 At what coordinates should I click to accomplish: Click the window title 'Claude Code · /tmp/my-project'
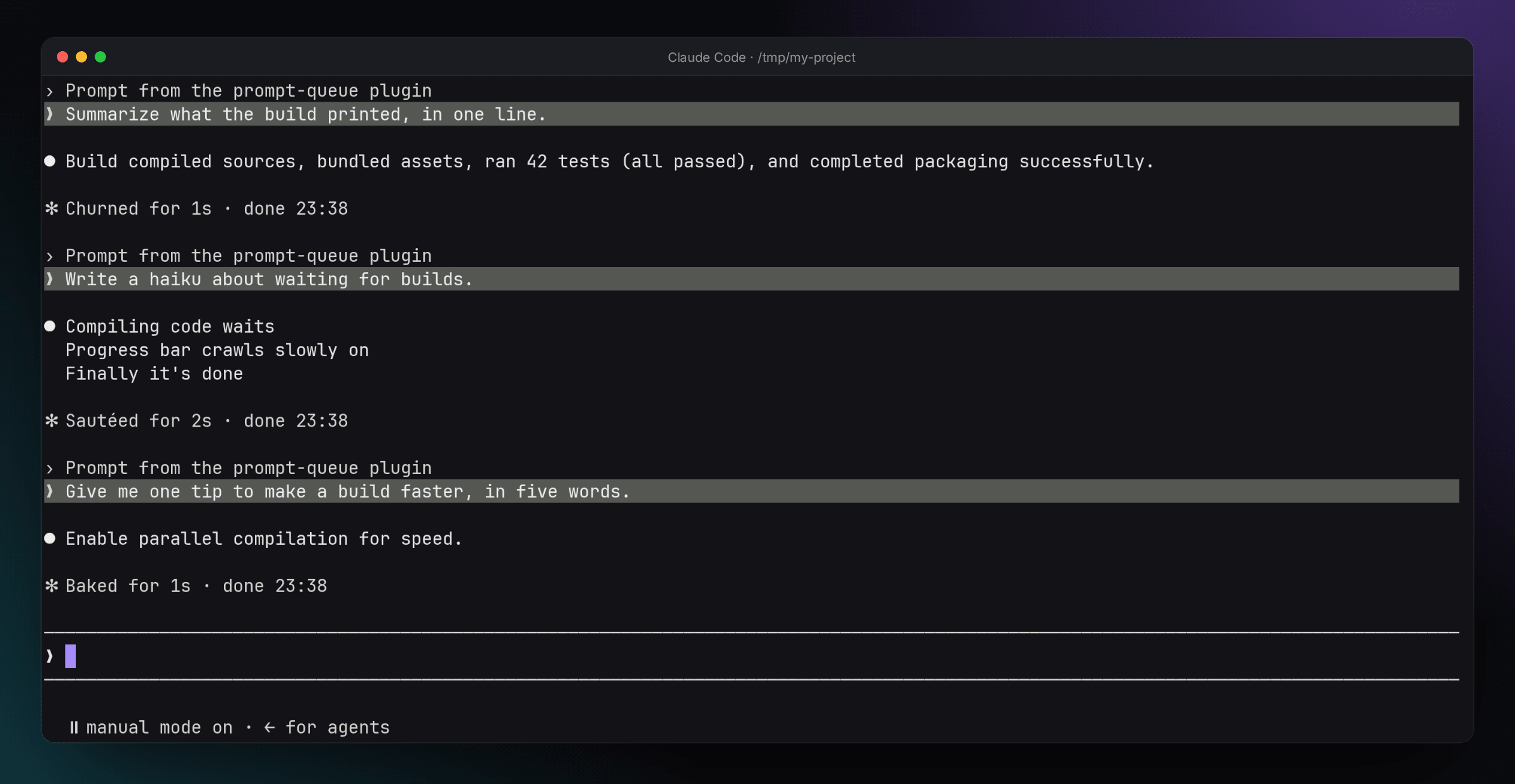pyautogui.click(x=761, y=57)
